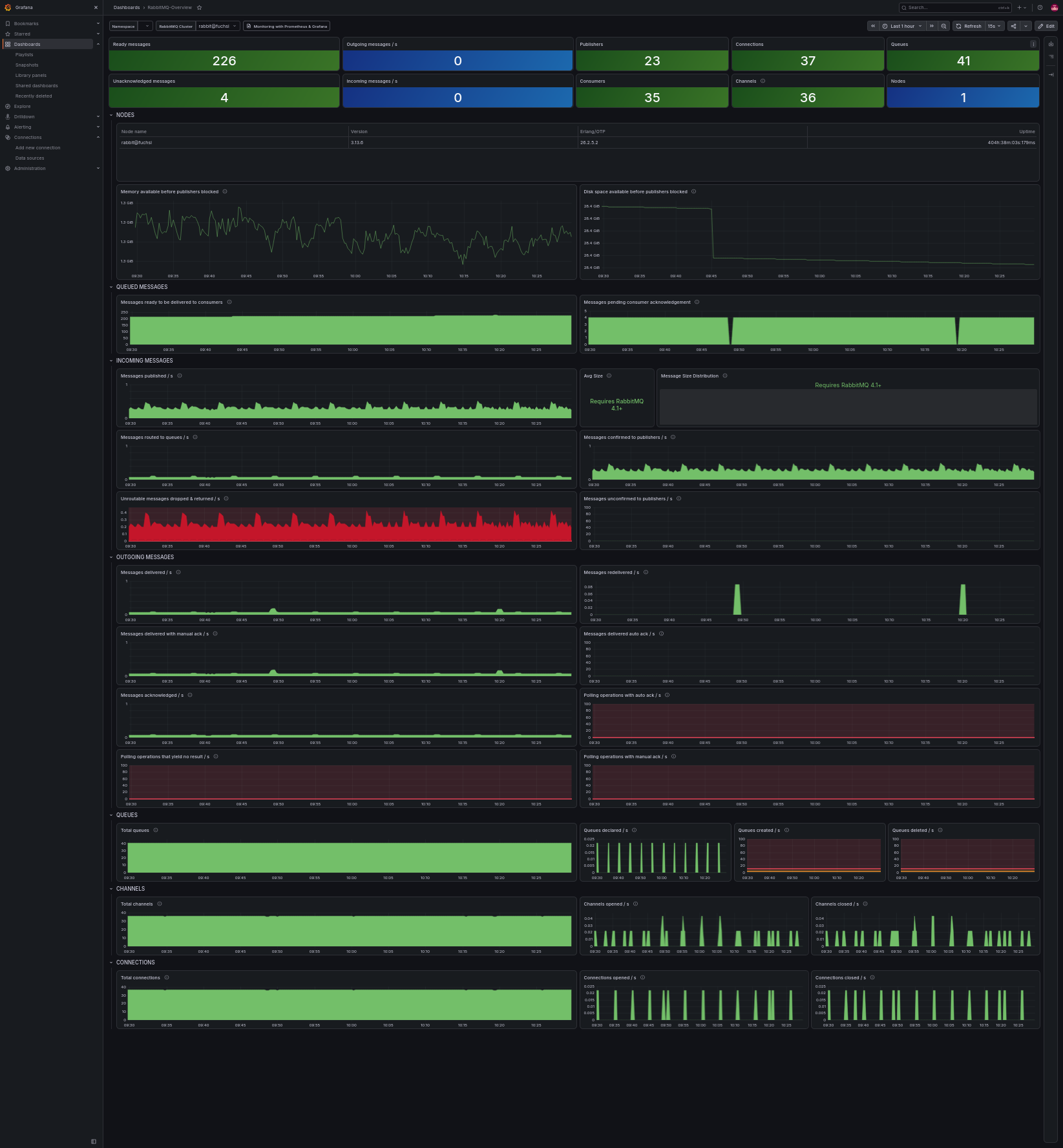
Task: Click the Dashboards breadcrumb link
Action: point(127,8)
